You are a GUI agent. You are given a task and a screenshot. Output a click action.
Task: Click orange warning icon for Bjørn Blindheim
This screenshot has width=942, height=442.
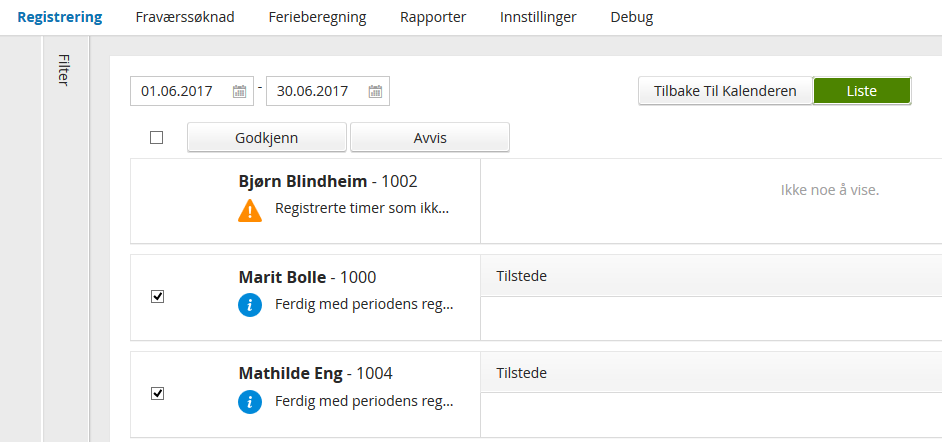[x=250, y=210]
